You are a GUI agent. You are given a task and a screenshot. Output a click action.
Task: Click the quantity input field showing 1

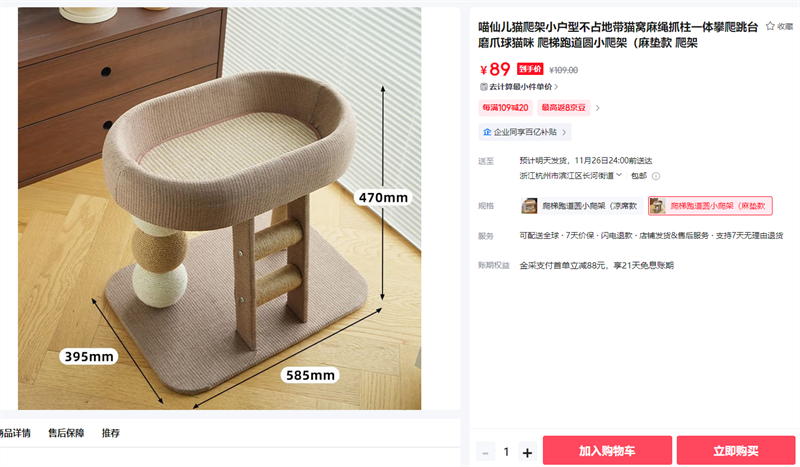506,452
